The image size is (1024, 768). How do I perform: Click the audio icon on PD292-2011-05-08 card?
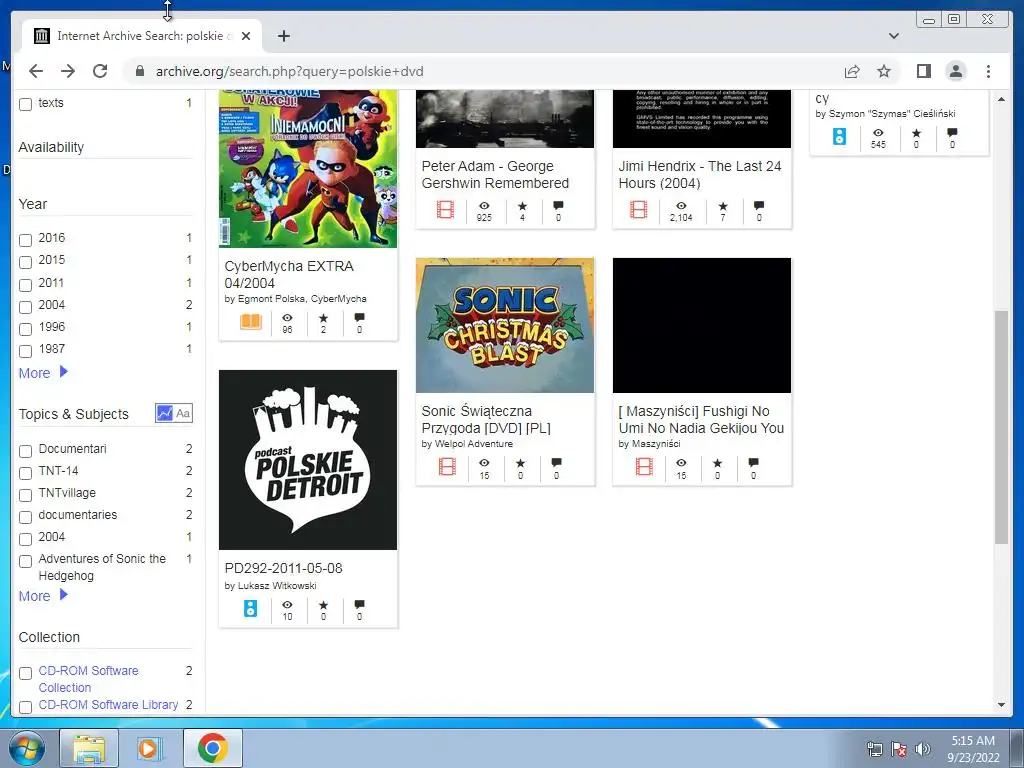(x=250, y=609)
